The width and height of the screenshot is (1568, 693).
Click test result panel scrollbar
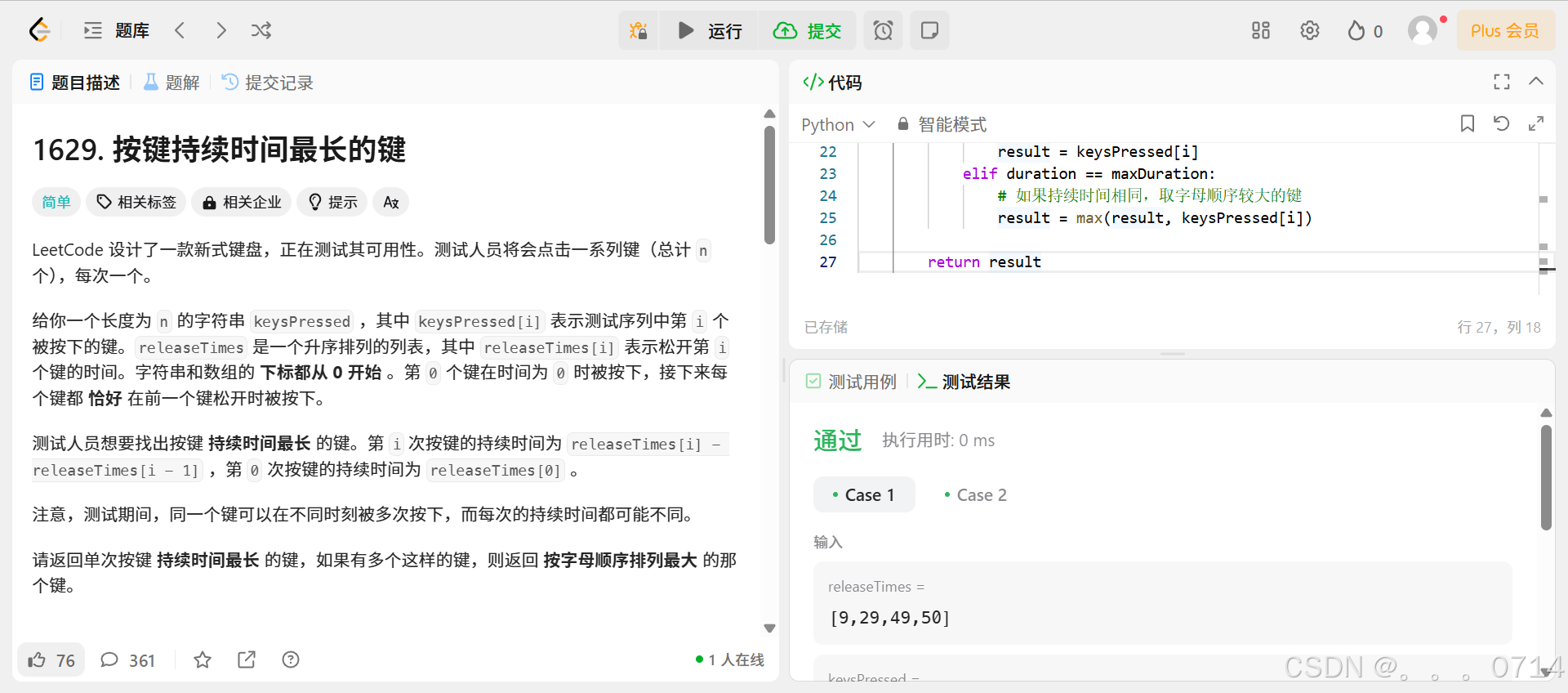(x=1546, y=478)
